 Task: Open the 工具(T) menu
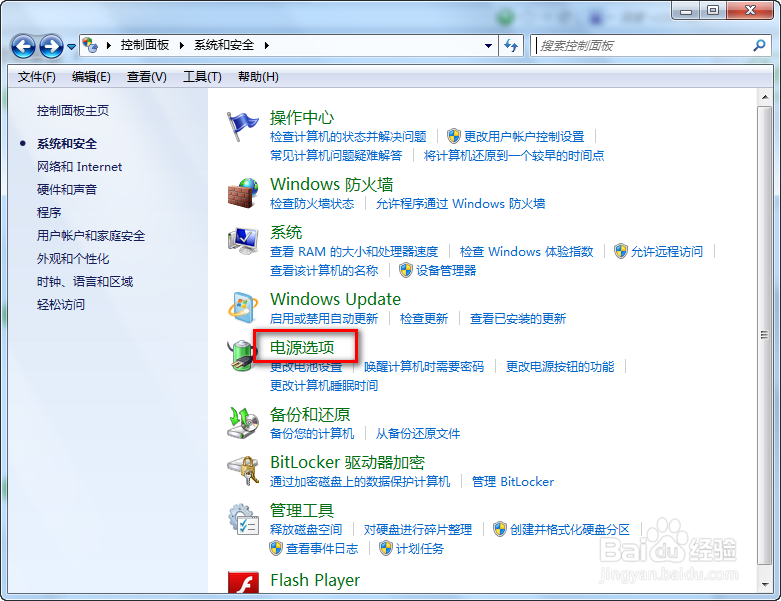coord(202,77)
